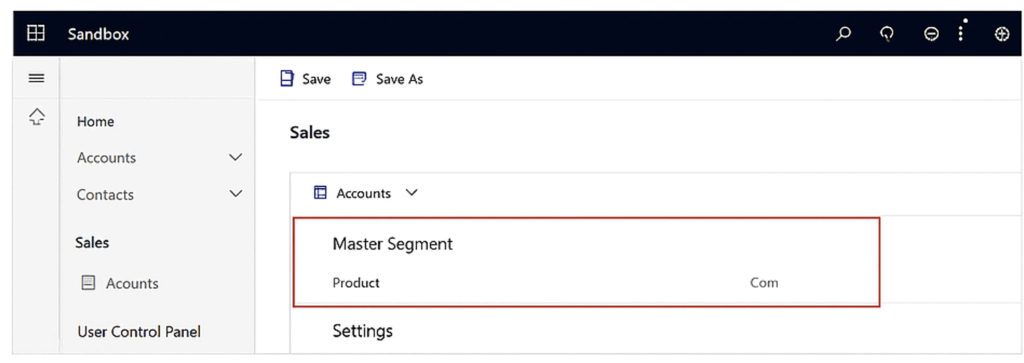
Task: Click the lightbulb icon in top bar
Action: click(886, 35)
